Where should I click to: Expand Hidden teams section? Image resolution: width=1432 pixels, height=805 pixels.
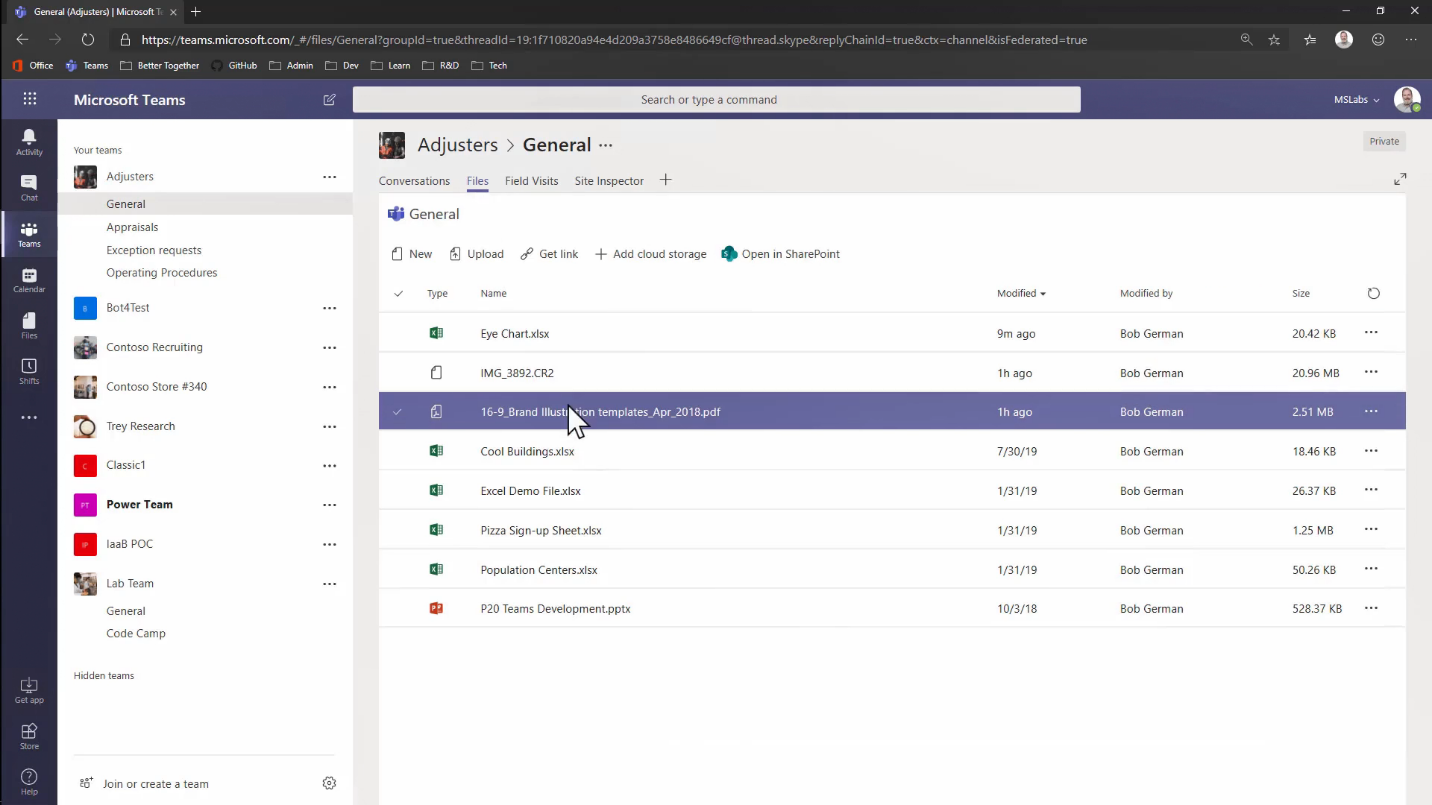tap(104, 676)
